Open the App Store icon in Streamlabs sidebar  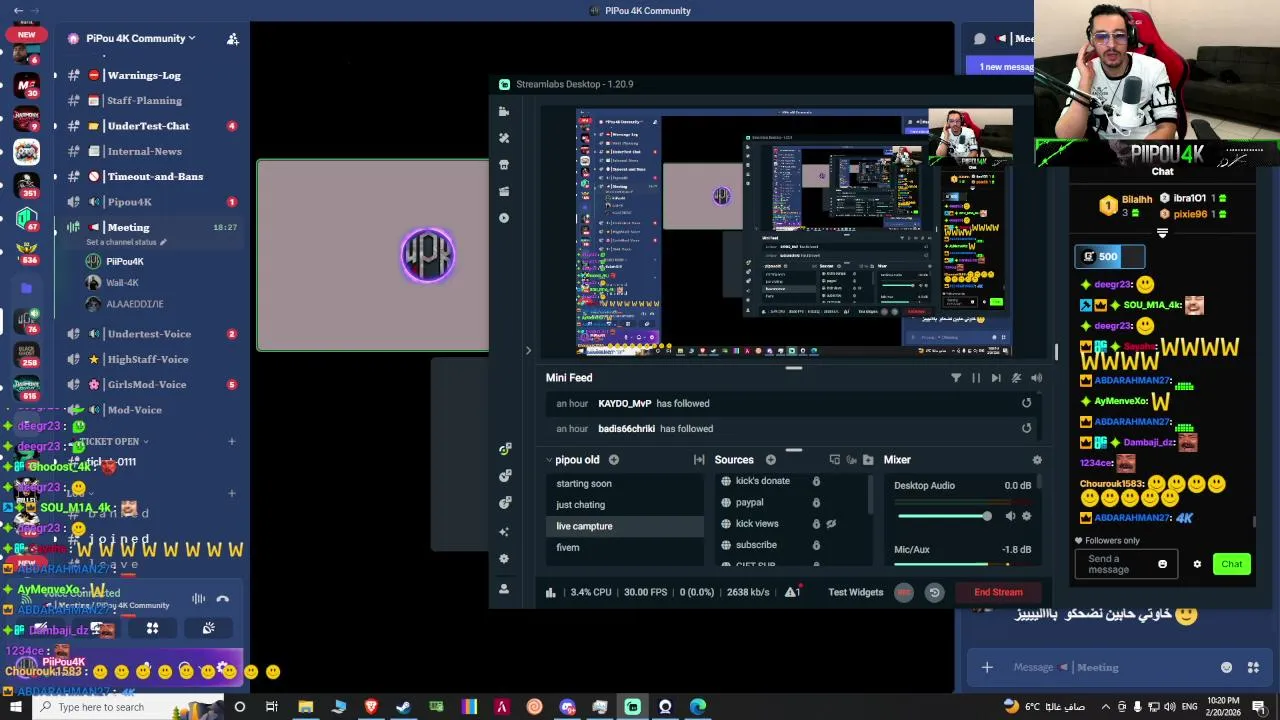[x=504, y=164]
